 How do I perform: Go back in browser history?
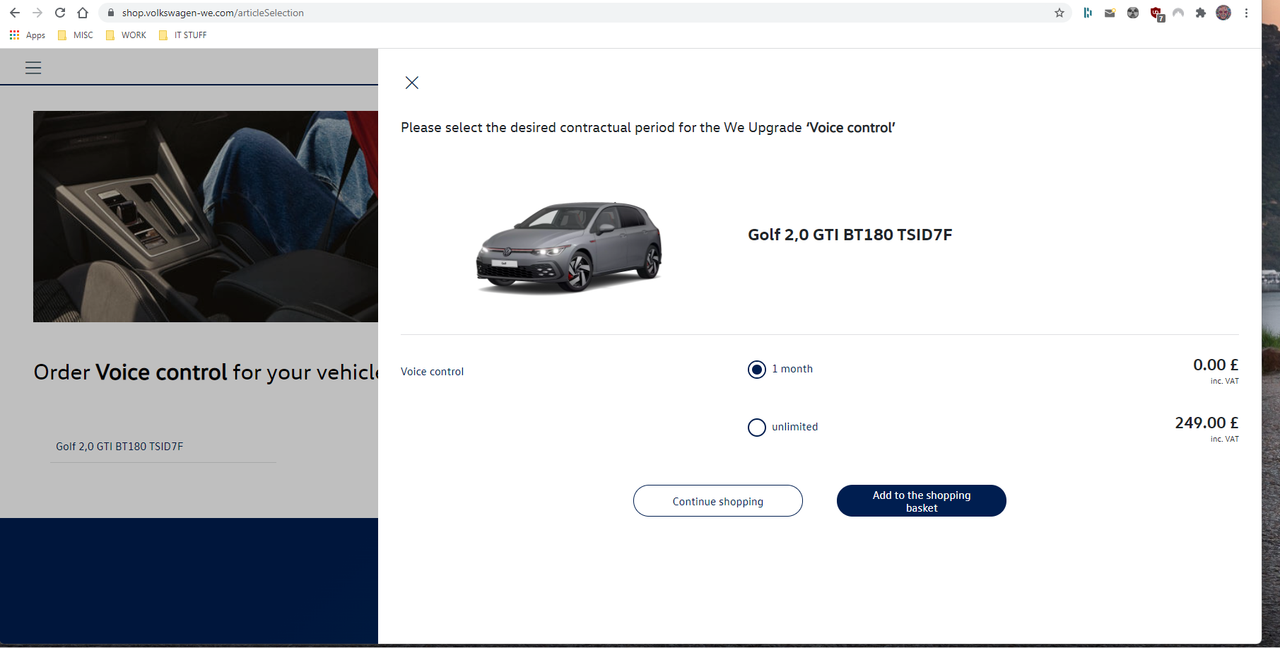coord(14,13)
